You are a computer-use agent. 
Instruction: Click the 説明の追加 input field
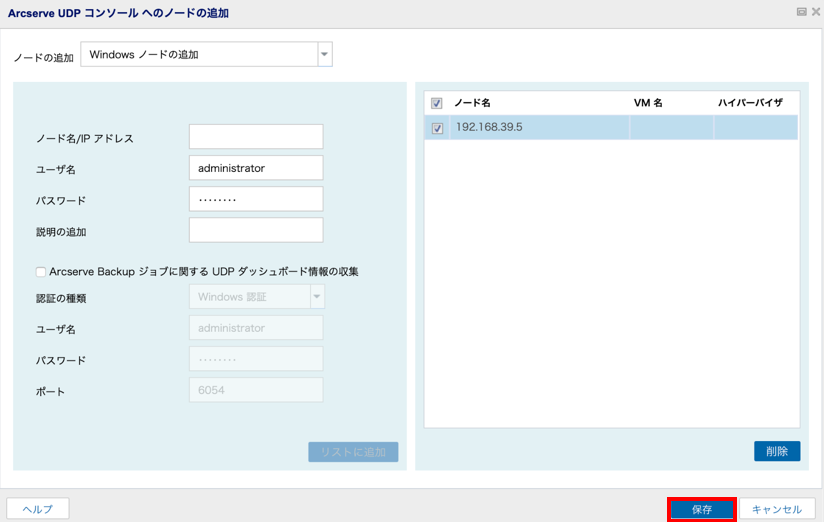coord(256,230)
